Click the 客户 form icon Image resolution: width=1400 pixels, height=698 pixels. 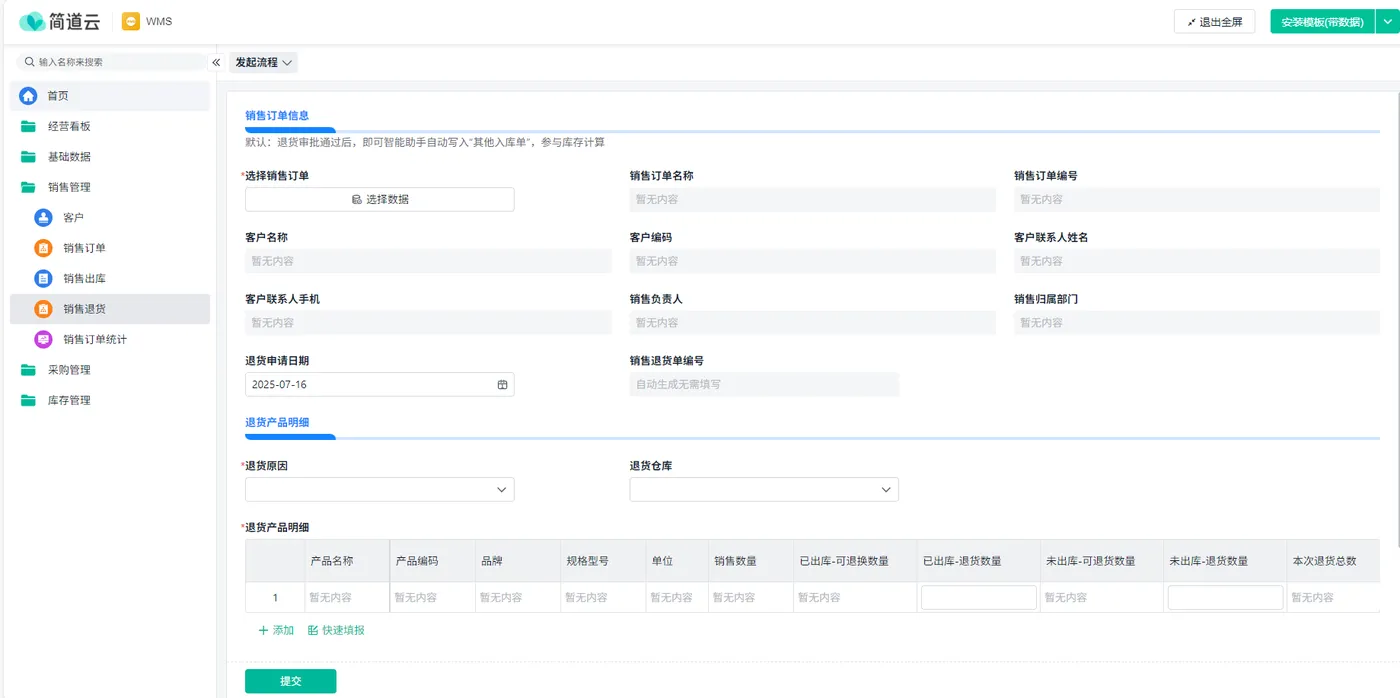coord(43,218)
